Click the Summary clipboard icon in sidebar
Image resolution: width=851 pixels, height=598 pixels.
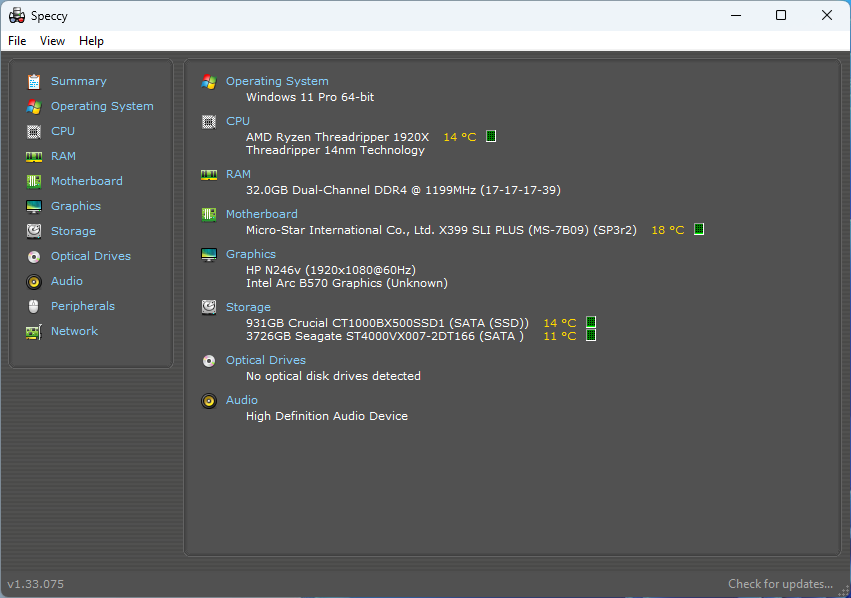[x=34, y=81]
